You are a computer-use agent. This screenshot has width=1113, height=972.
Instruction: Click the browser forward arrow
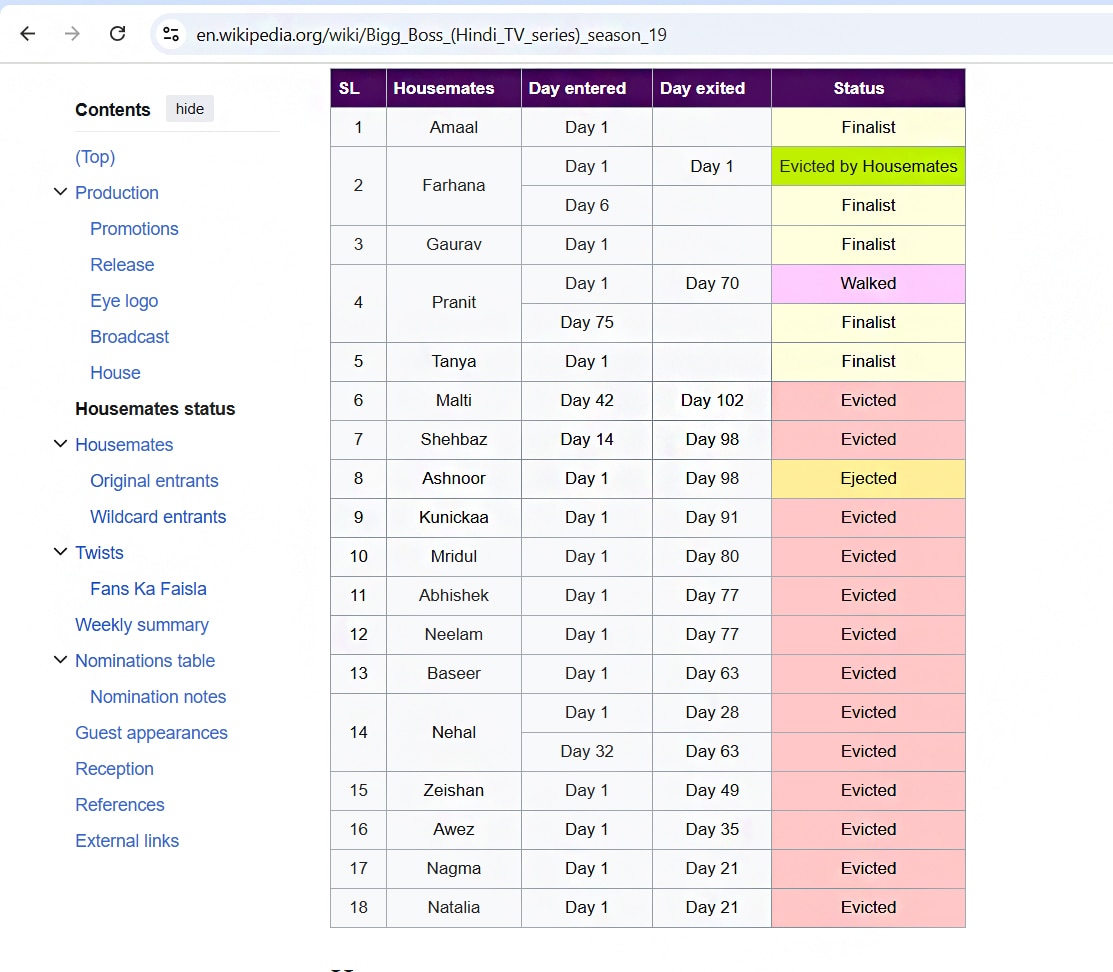point(72,34)
